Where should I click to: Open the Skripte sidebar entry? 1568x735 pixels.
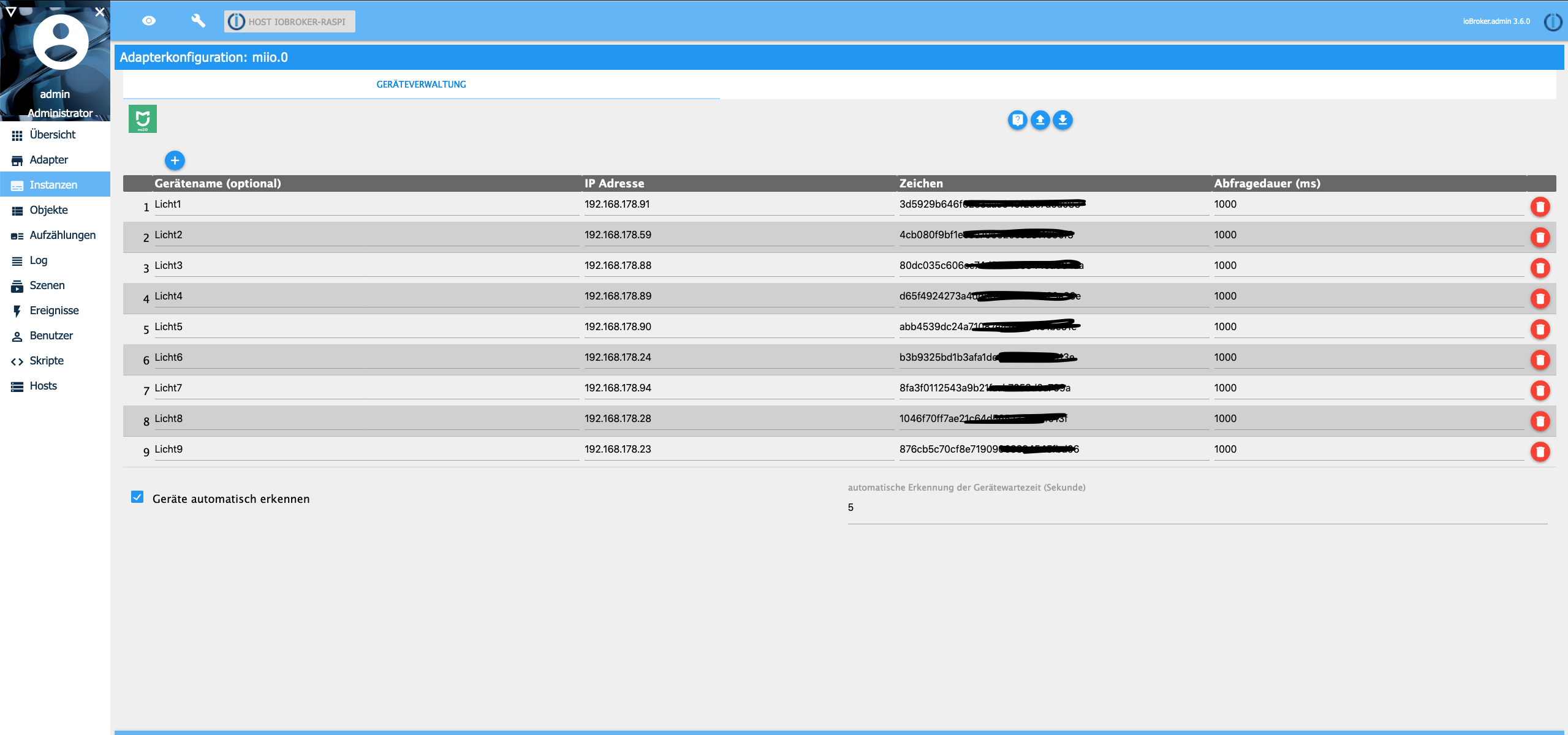pos(47,361)
